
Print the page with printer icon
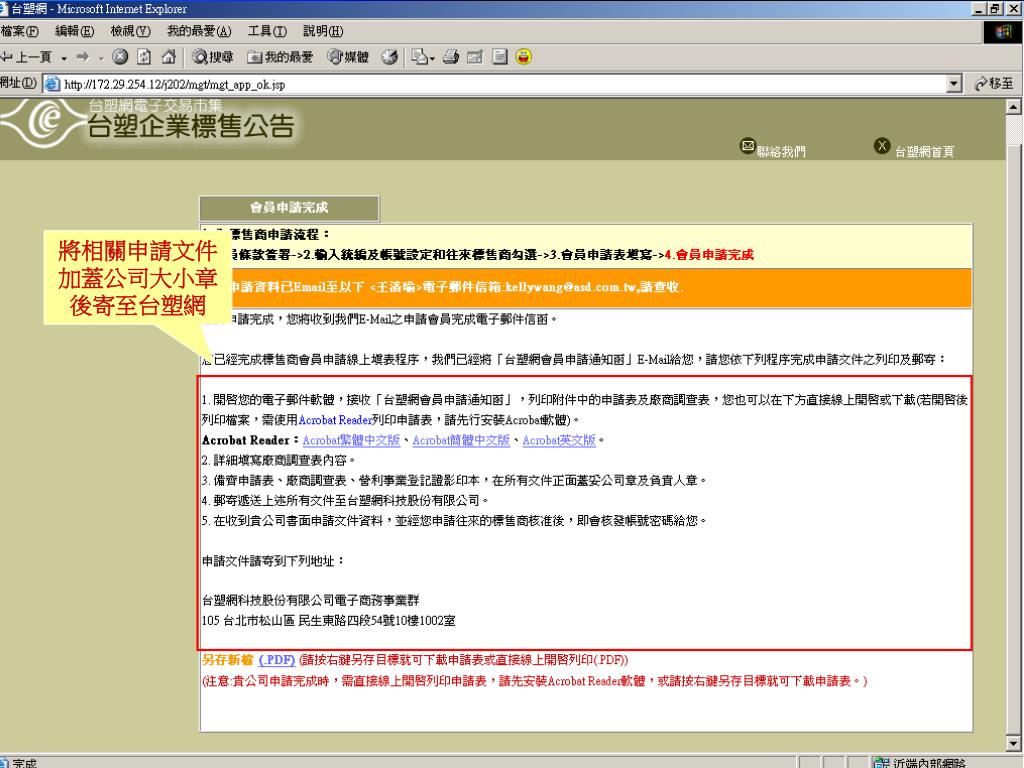(x=451, y=57)
